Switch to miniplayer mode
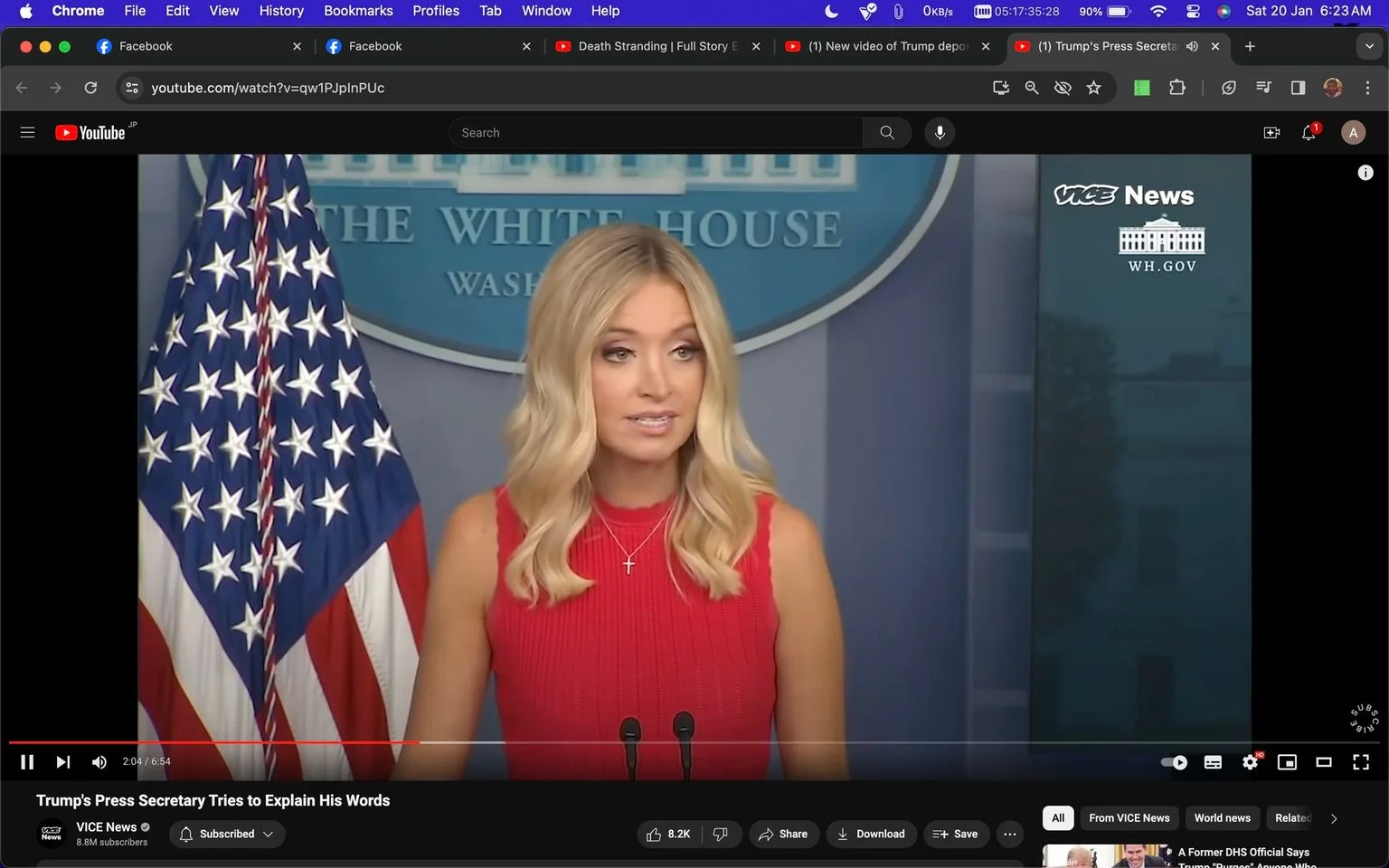Viewport: 1389px width, 868px height. [x=1287, y=762]
